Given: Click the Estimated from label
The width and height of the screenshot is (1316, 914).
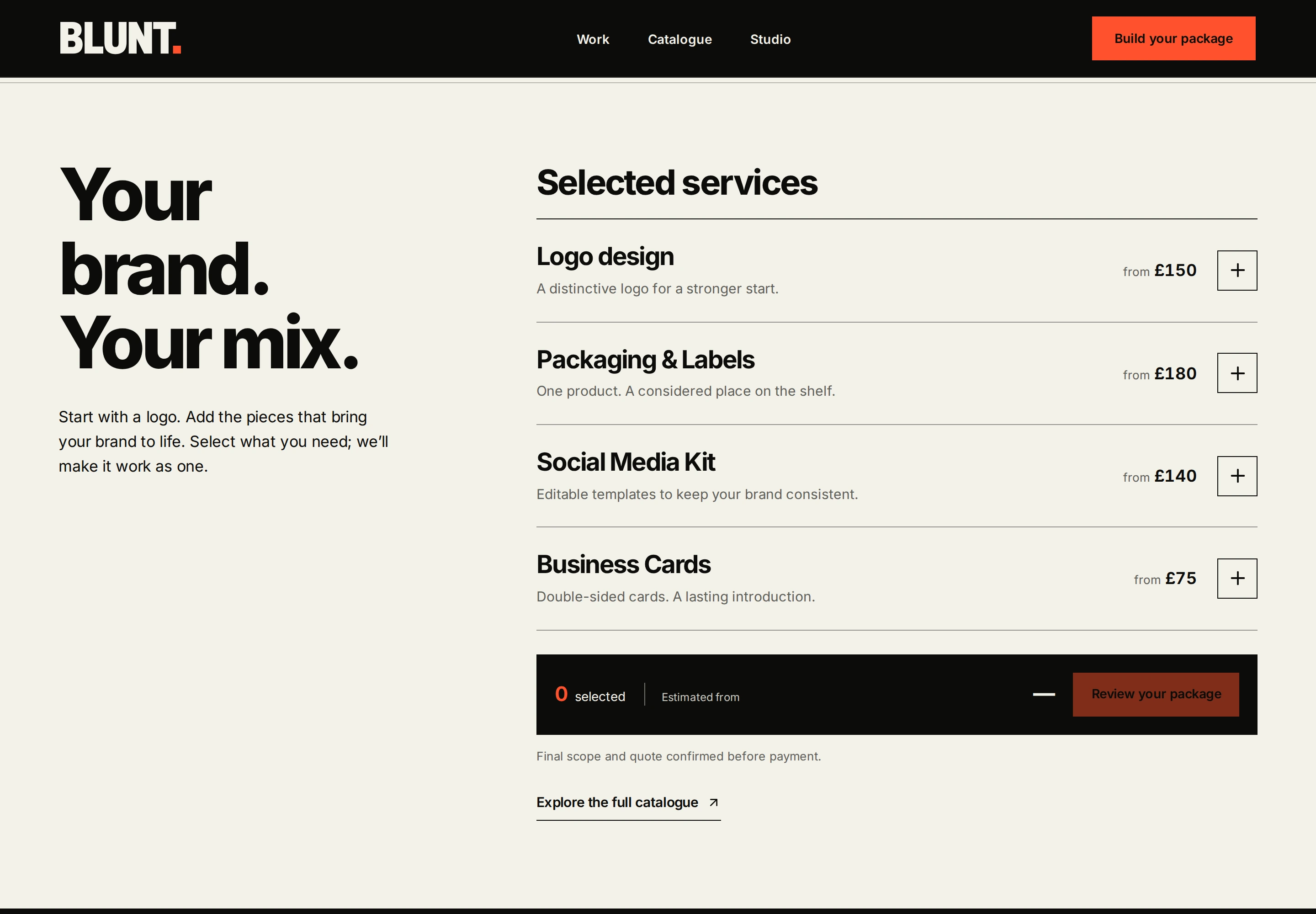Looking at the screenshot, I should click(700, 697).
